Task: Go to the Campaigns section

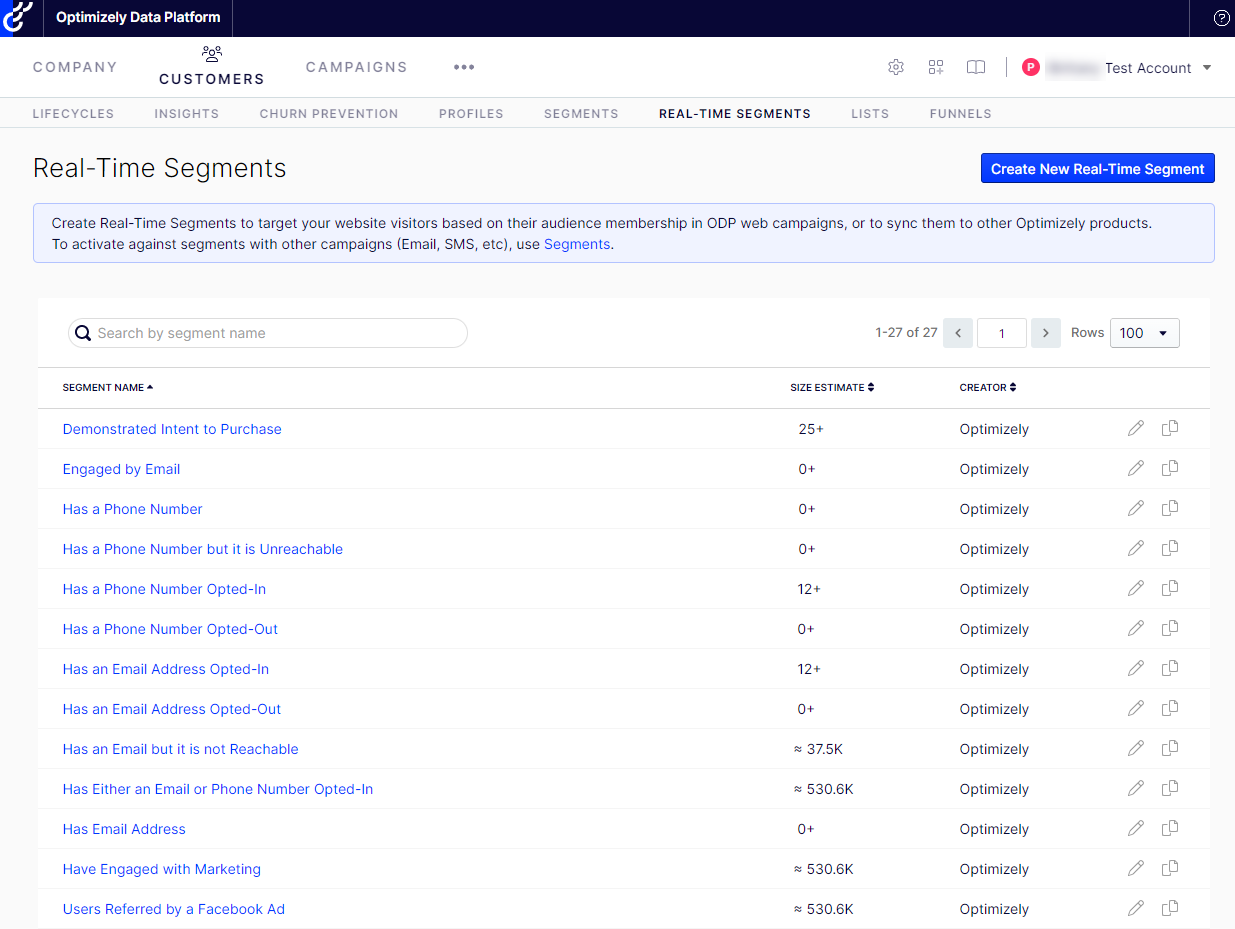Action: (x=357, y=67)
